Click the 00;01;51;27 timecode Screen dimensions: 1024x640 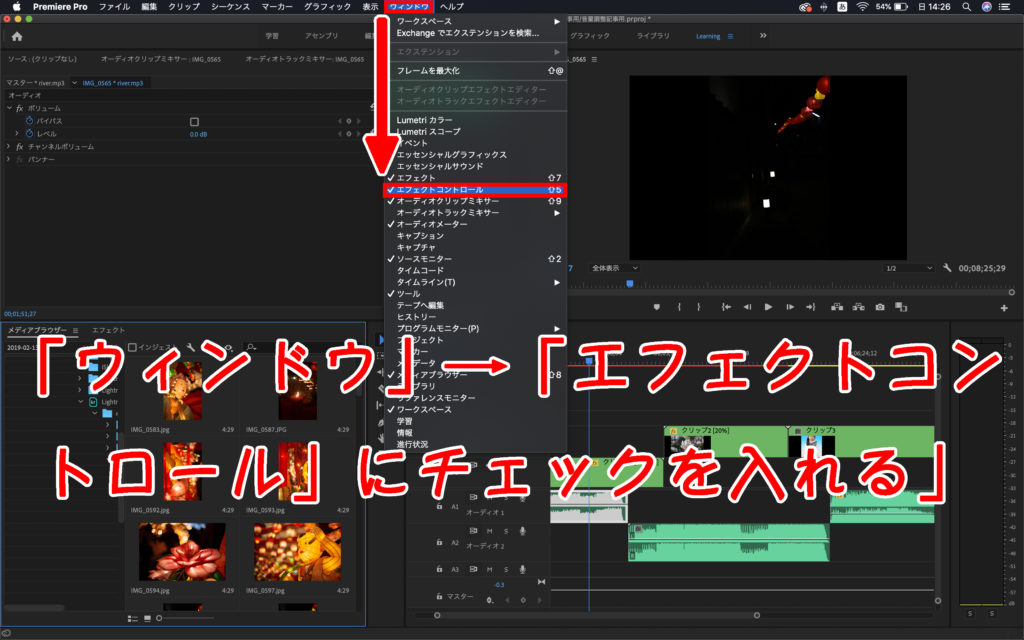pyautogui.click(x=20, y=314)
